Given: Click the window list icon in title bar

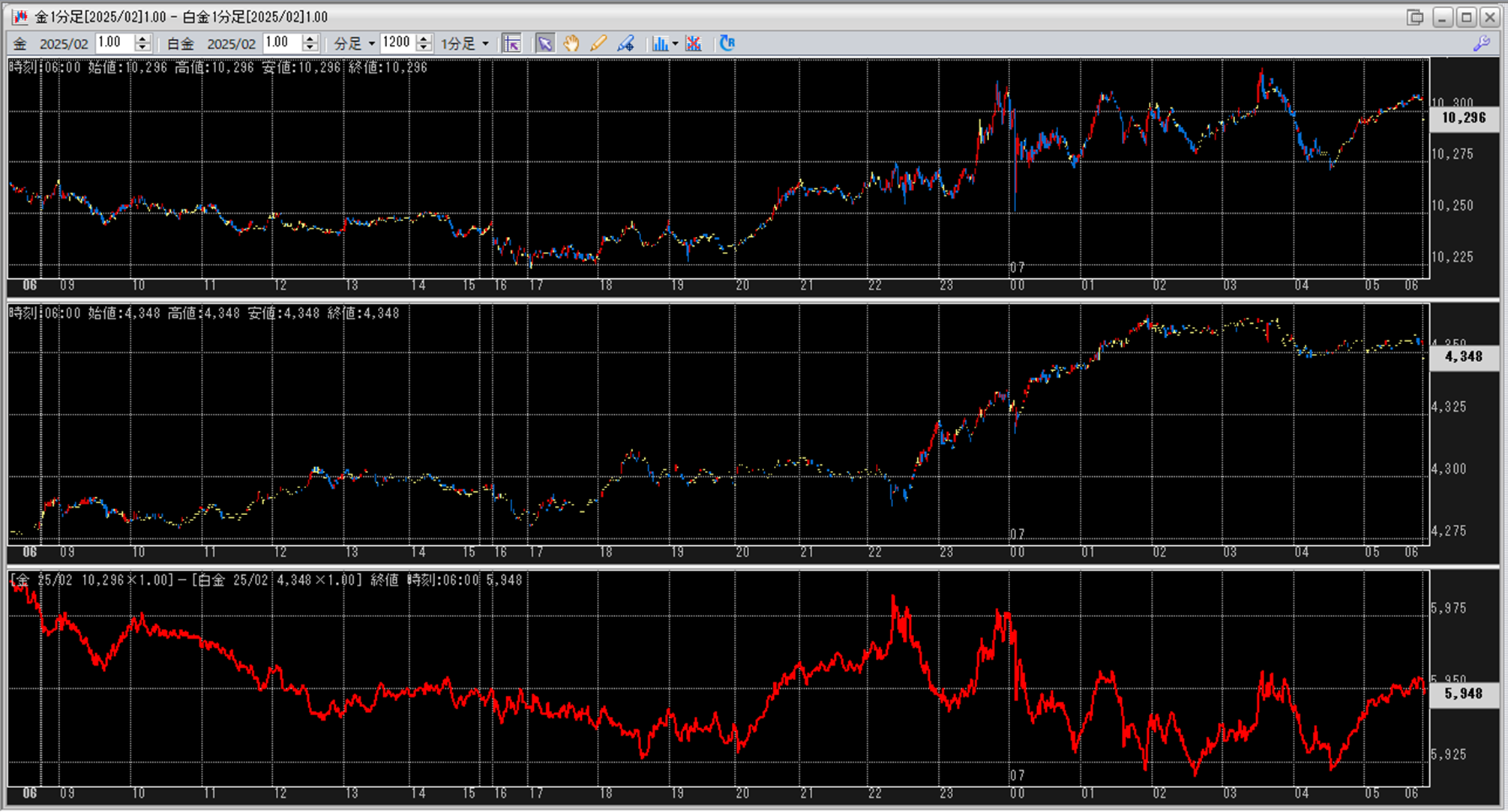Looking at the screenshot, I should [1415, 16].
